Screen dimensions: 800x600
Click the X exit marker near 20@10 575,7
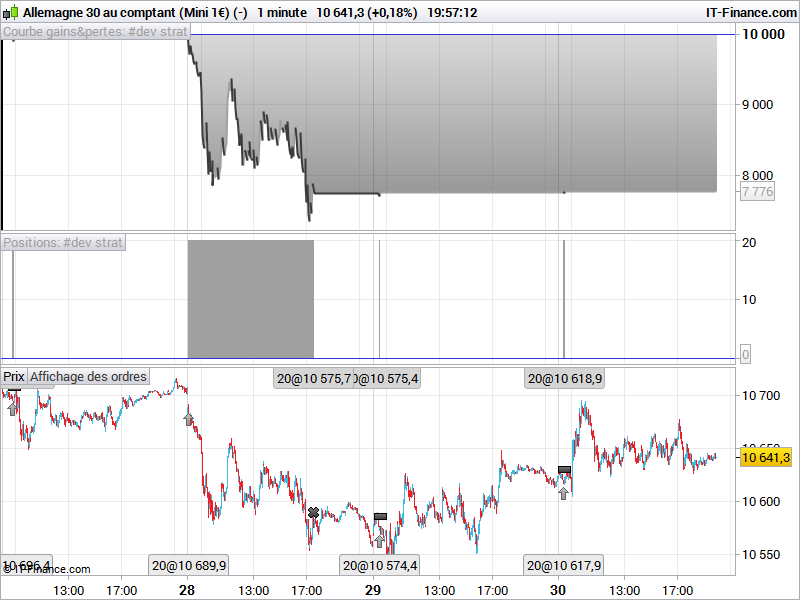point(313,512)
